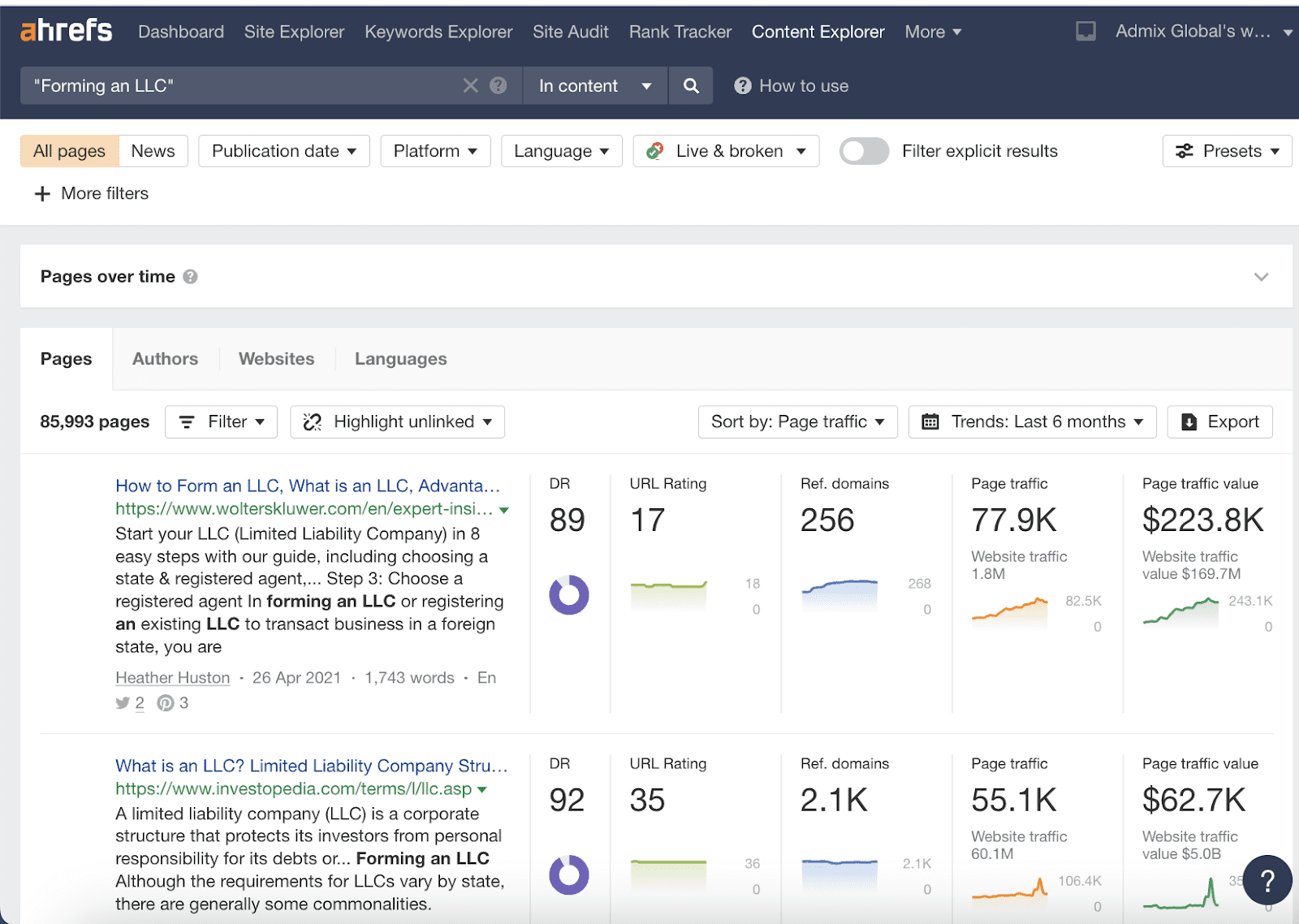Image resolution: width=1299 pixels, height=924 pixels.
Task: Open the Highlight unlinked dropdown
Action: (397, 422)
